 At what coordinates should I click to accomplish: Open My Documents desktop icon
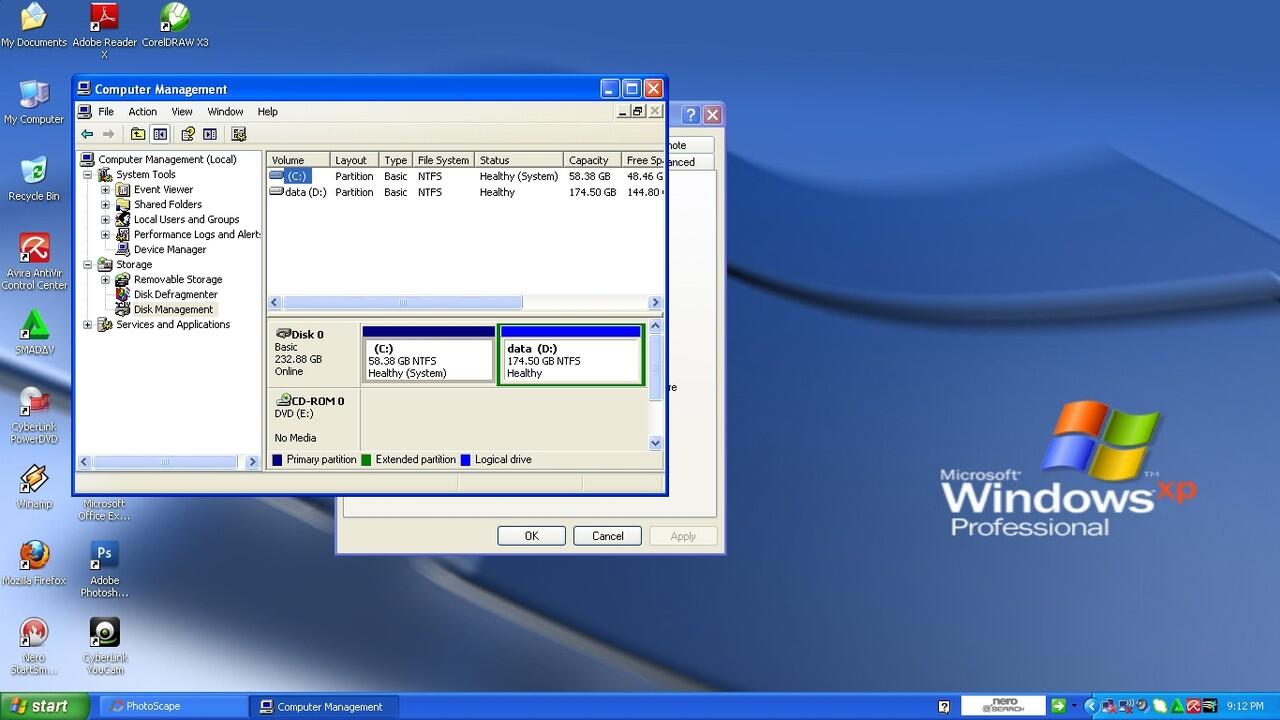click(x=34, y=25)
